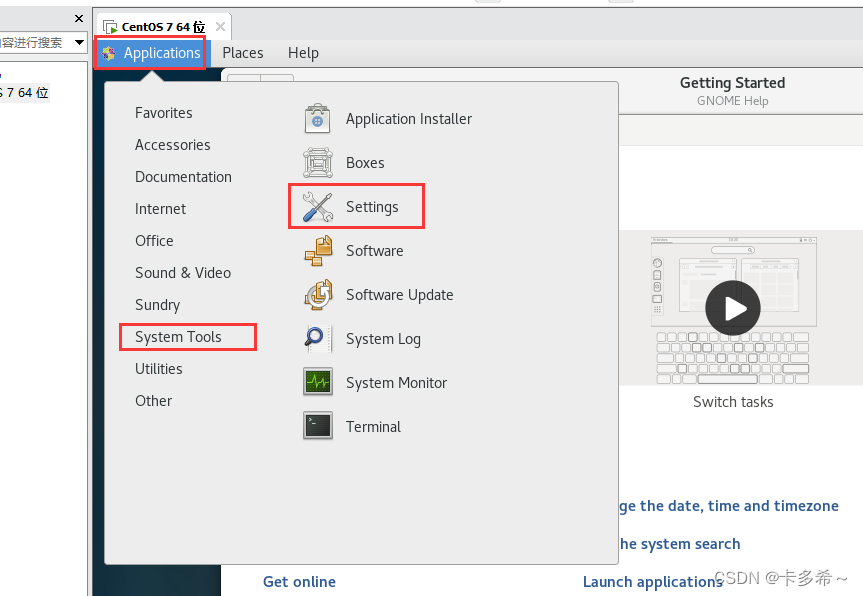Open Terminal from its label
Screen dimensions: 863x596
pos(373,427)
